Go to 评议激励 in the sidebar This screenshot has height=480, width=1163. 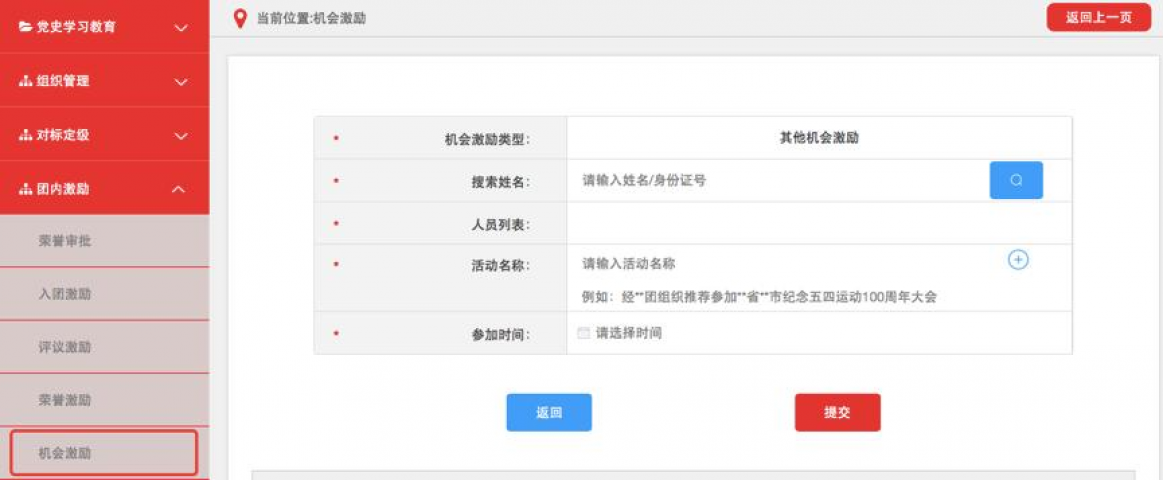(x=66, y=347)
